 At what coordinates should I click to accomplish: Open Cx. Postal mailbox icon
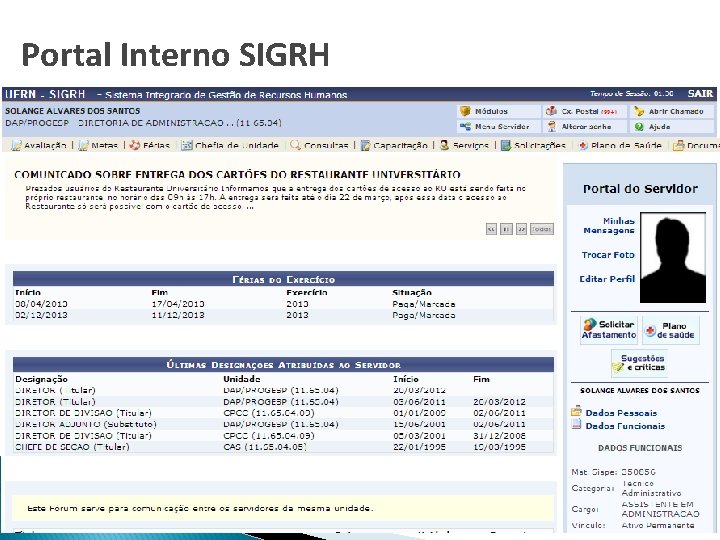pos(551,111)
